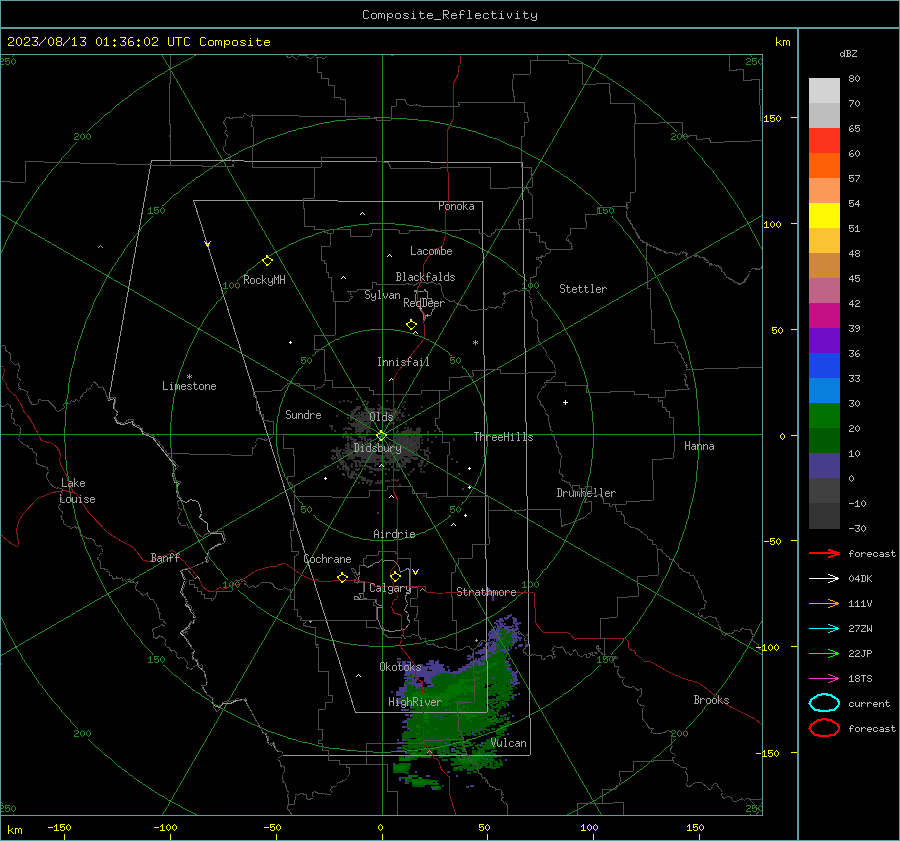Click the ThreeHills map label
This screenshot has width=900, height=841.
pos(503,437)
